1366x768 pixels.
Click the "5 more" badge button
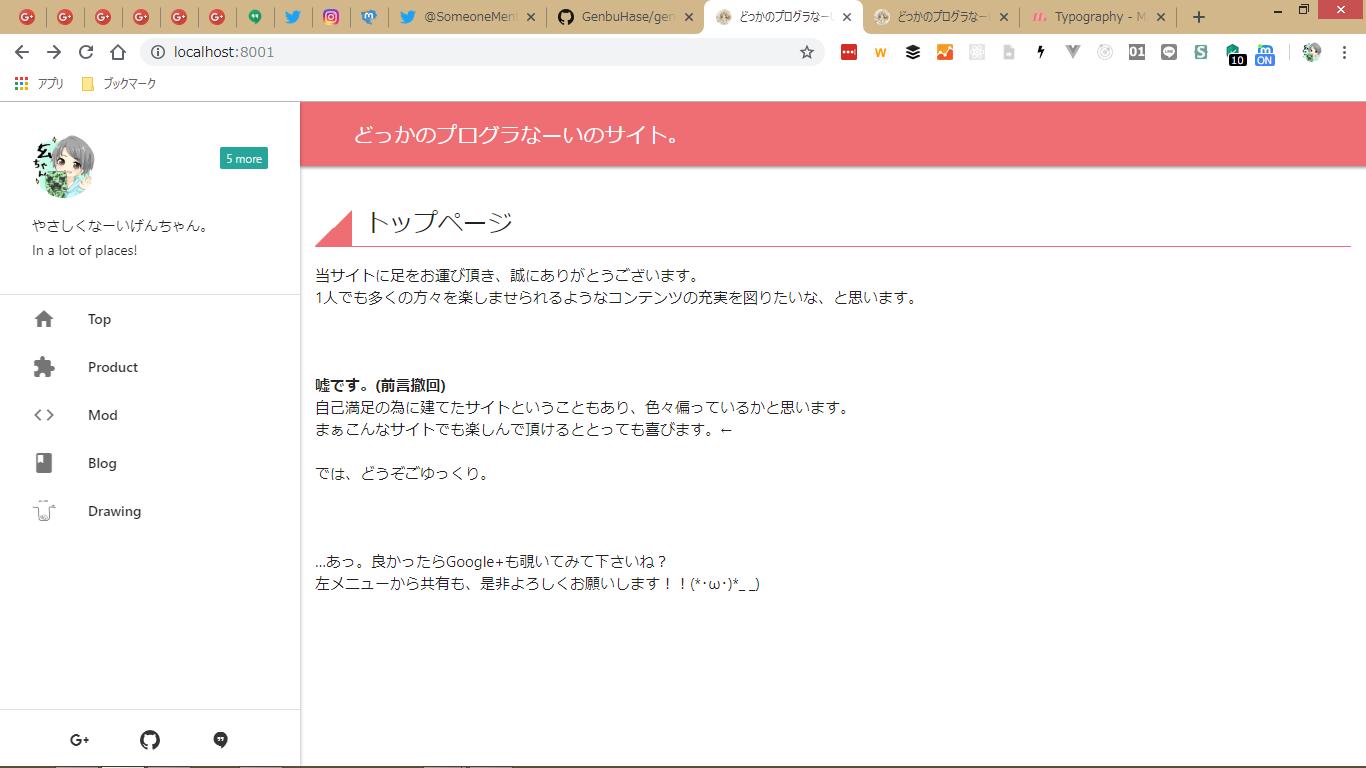click(x=244, y=158)
